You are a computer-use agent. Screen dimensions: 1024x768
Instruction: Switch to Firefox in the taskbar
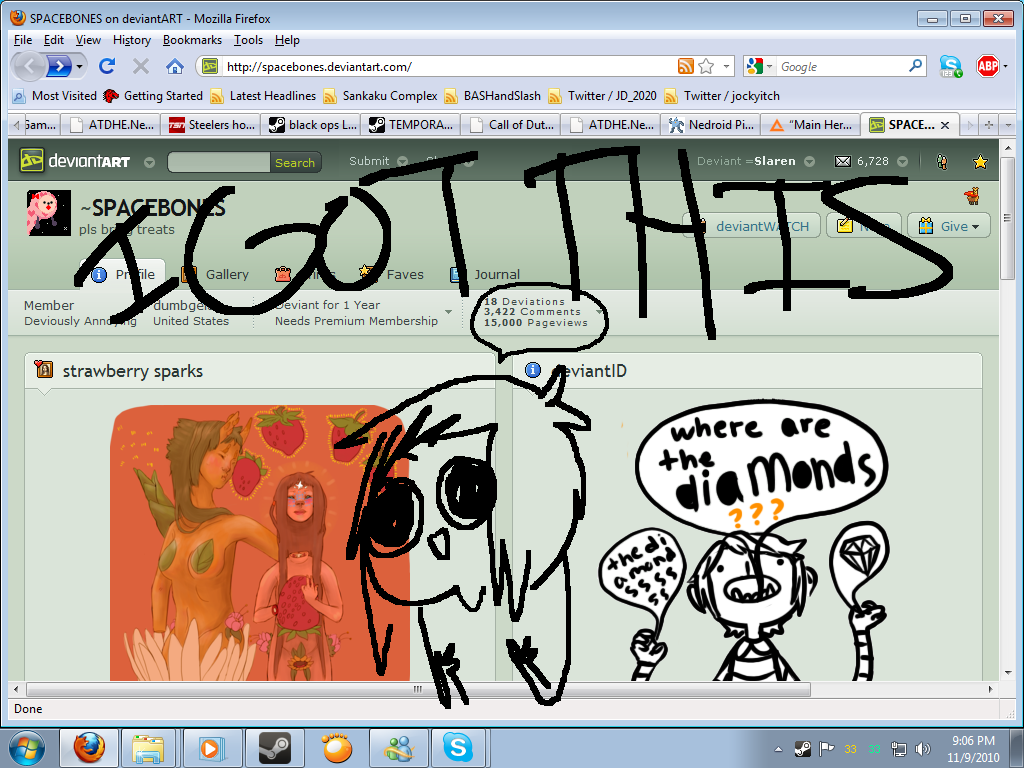(x=89, y=748)
